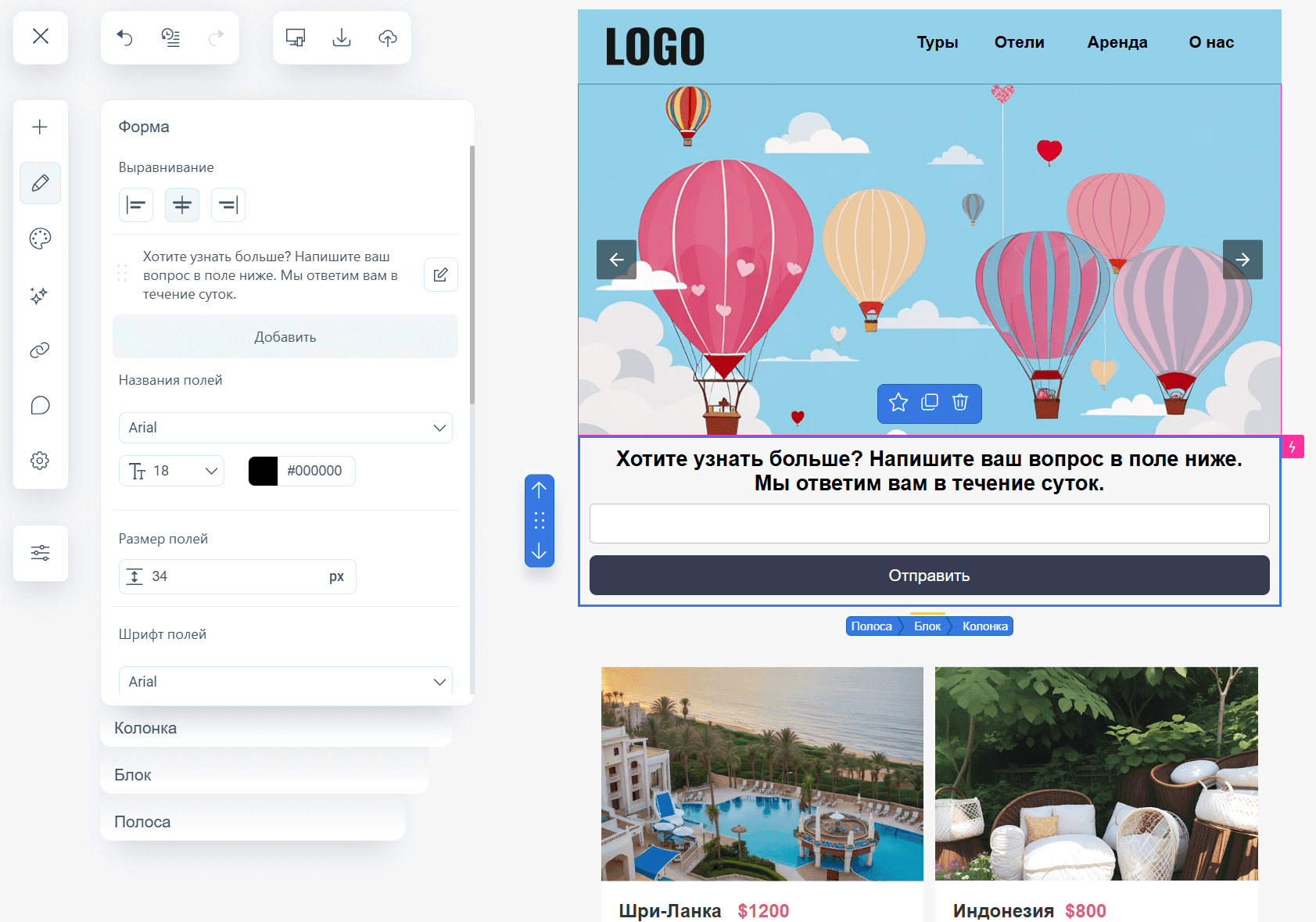Select Полоса in the breadcrumb
Image resolution: width=1316 pixels, height=922 pixels.
tap(871, 626)
